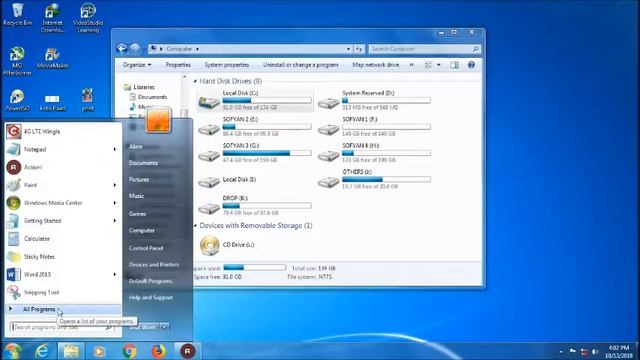Viewport: 640px width, 360px height.
Task: Expand Getting Started submenu arrow
Action: [115, 221]
